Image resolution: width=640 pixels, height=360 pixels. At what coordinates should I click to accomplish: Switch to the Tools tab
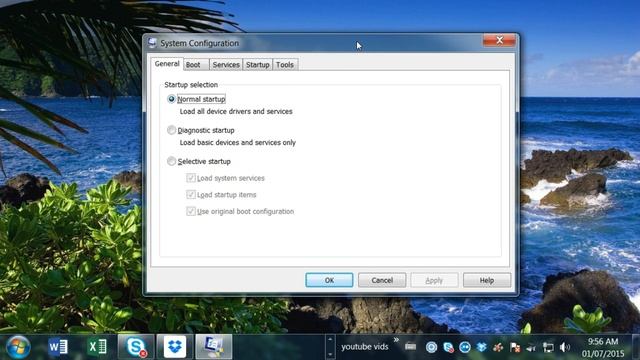(285, 64)
